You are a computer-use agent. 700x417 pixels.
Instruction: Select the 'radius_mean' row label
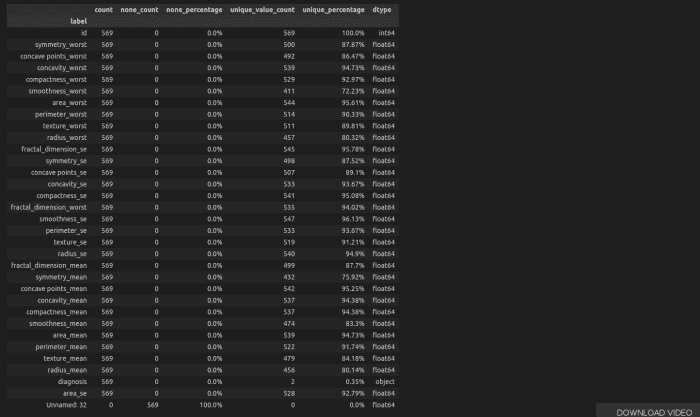point(64,369)
